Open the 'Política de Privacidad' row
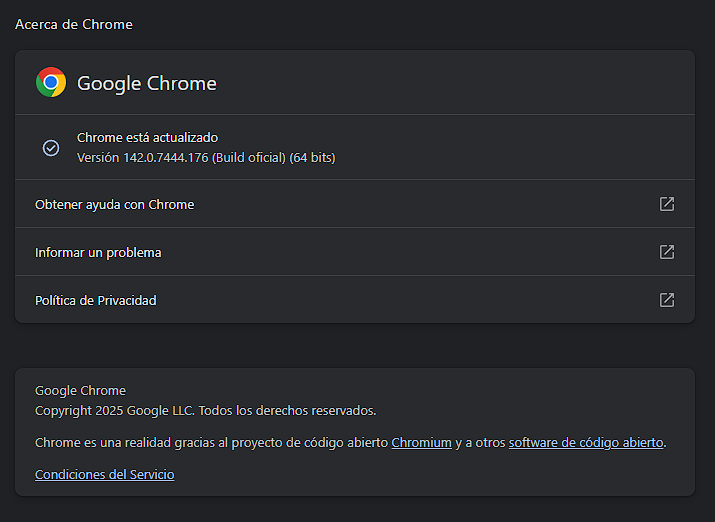The image size is (715, 522). pos(96,300)
